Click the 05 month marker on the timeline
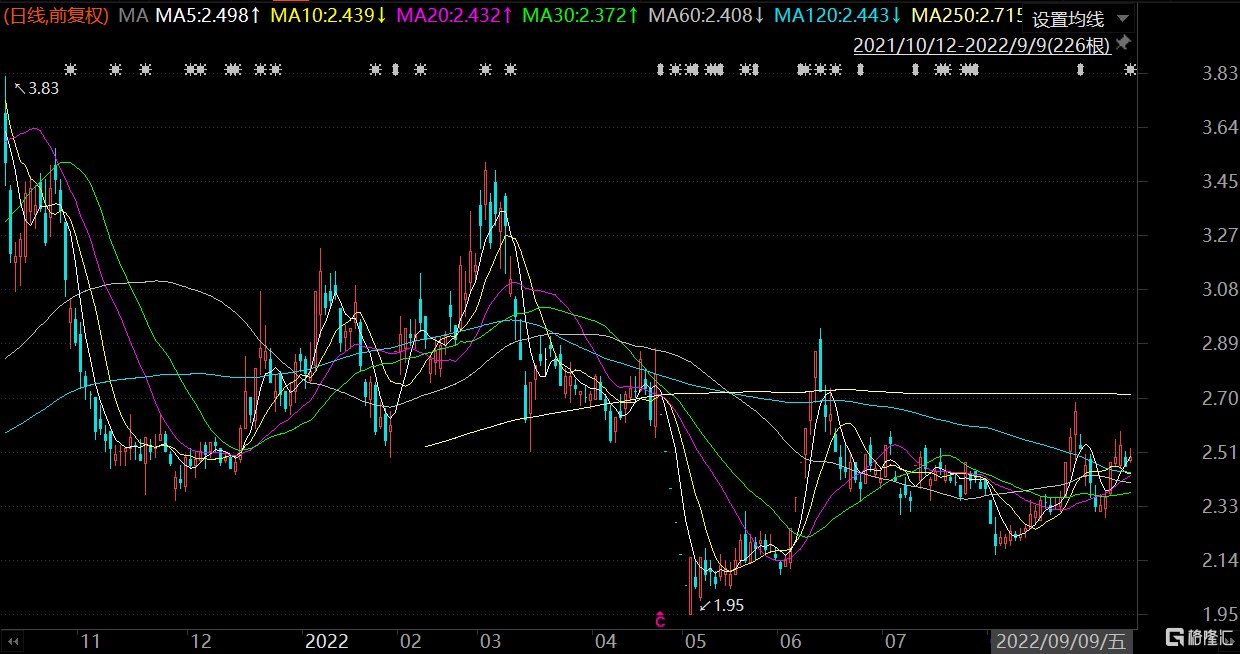 pyautogui.click(x=695, y=641)
